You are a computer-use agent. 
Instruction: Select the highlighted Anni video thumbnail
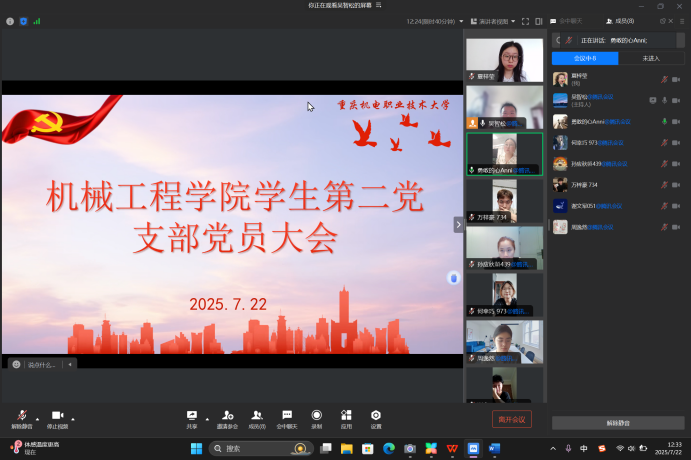point(505,154)
